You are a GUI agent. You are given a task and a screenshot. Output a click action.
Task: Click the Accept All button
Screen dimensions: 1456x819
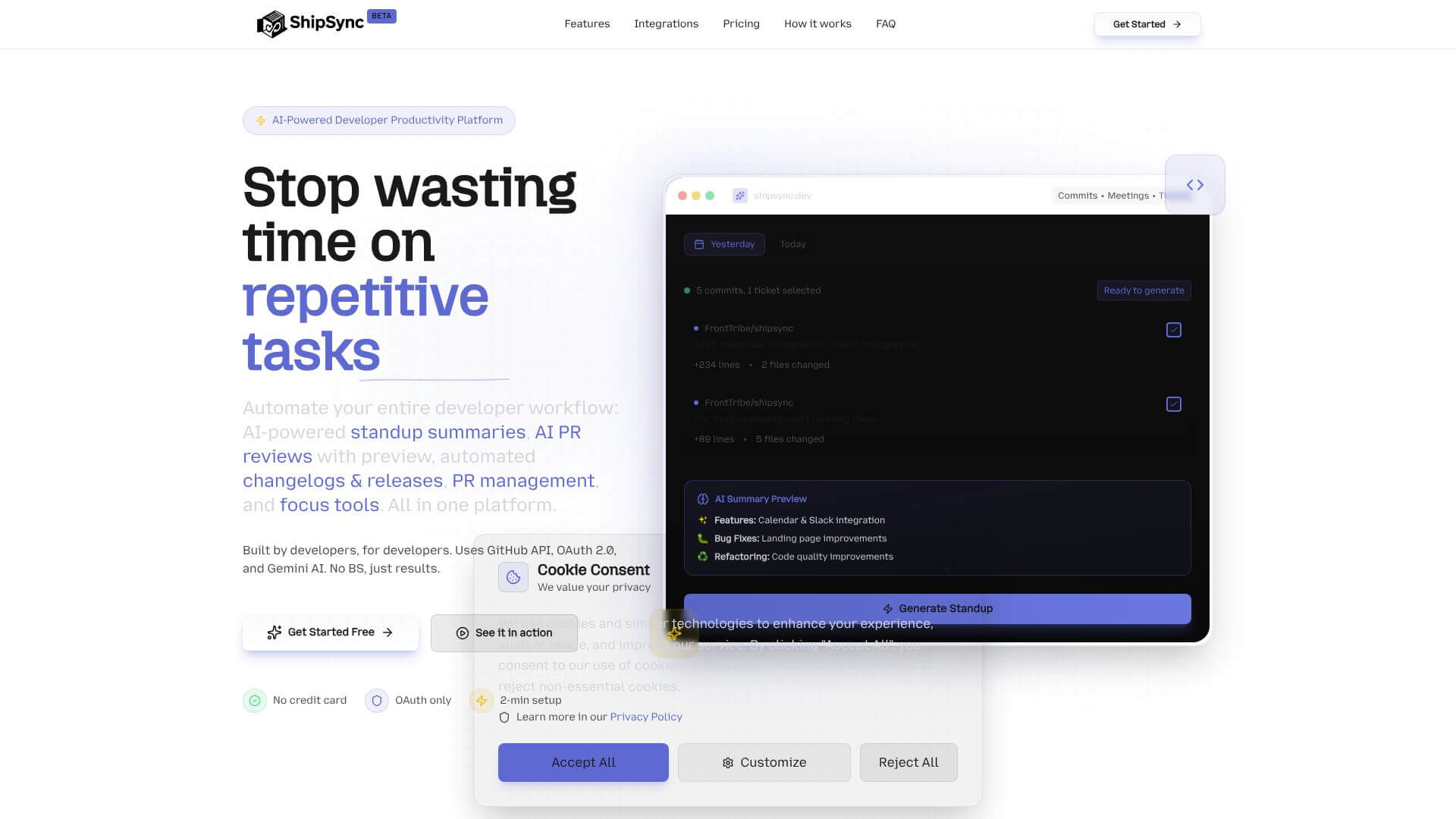tap(582, 762)
